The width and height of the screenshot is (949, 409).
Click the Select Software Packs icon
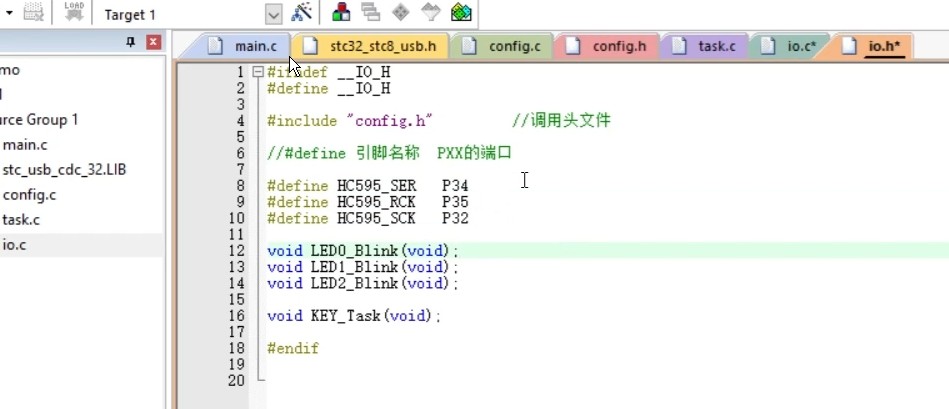coord(430,12)
